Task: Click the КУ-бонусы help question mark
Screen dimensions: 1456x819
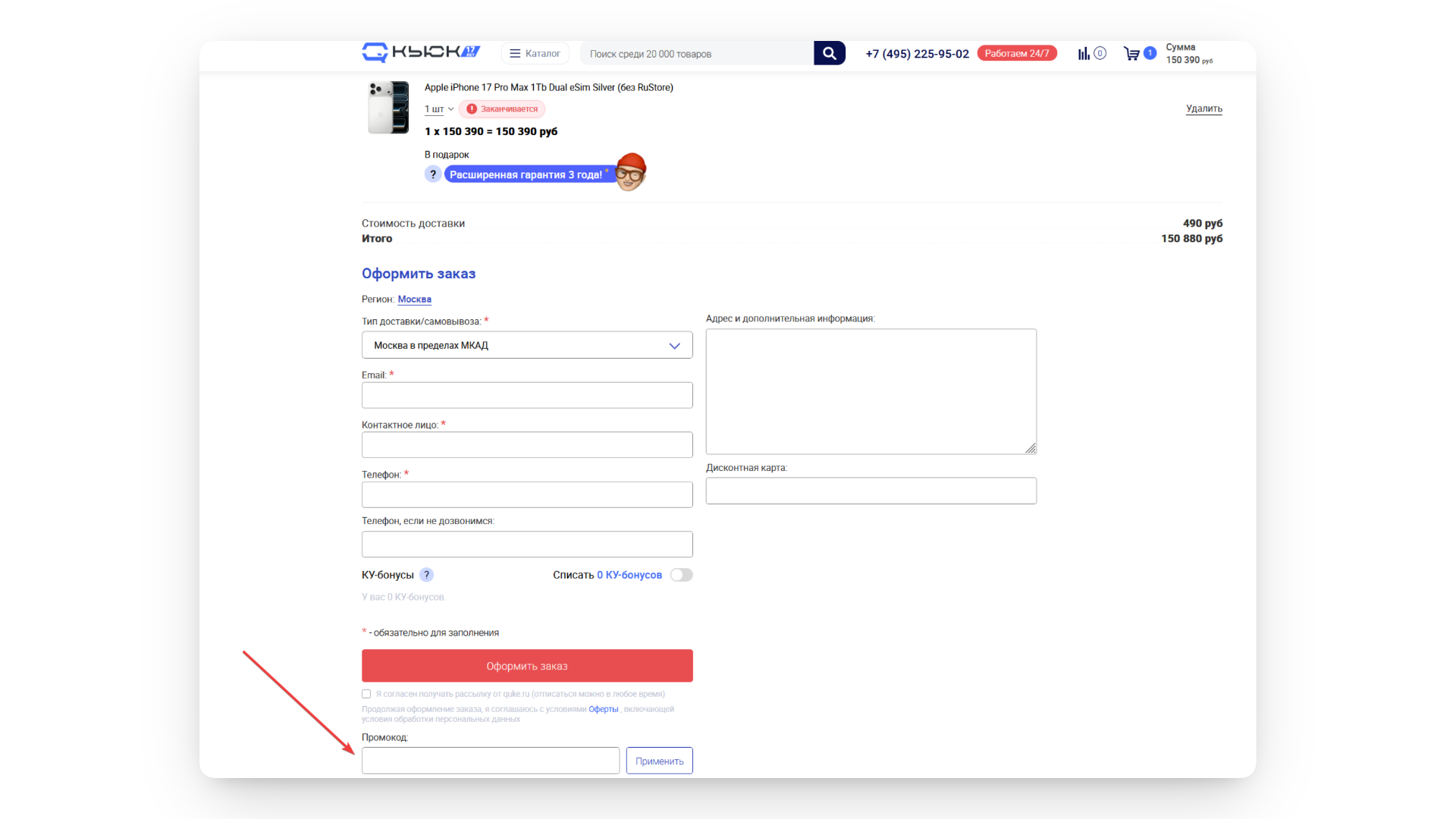Action: 427,575
